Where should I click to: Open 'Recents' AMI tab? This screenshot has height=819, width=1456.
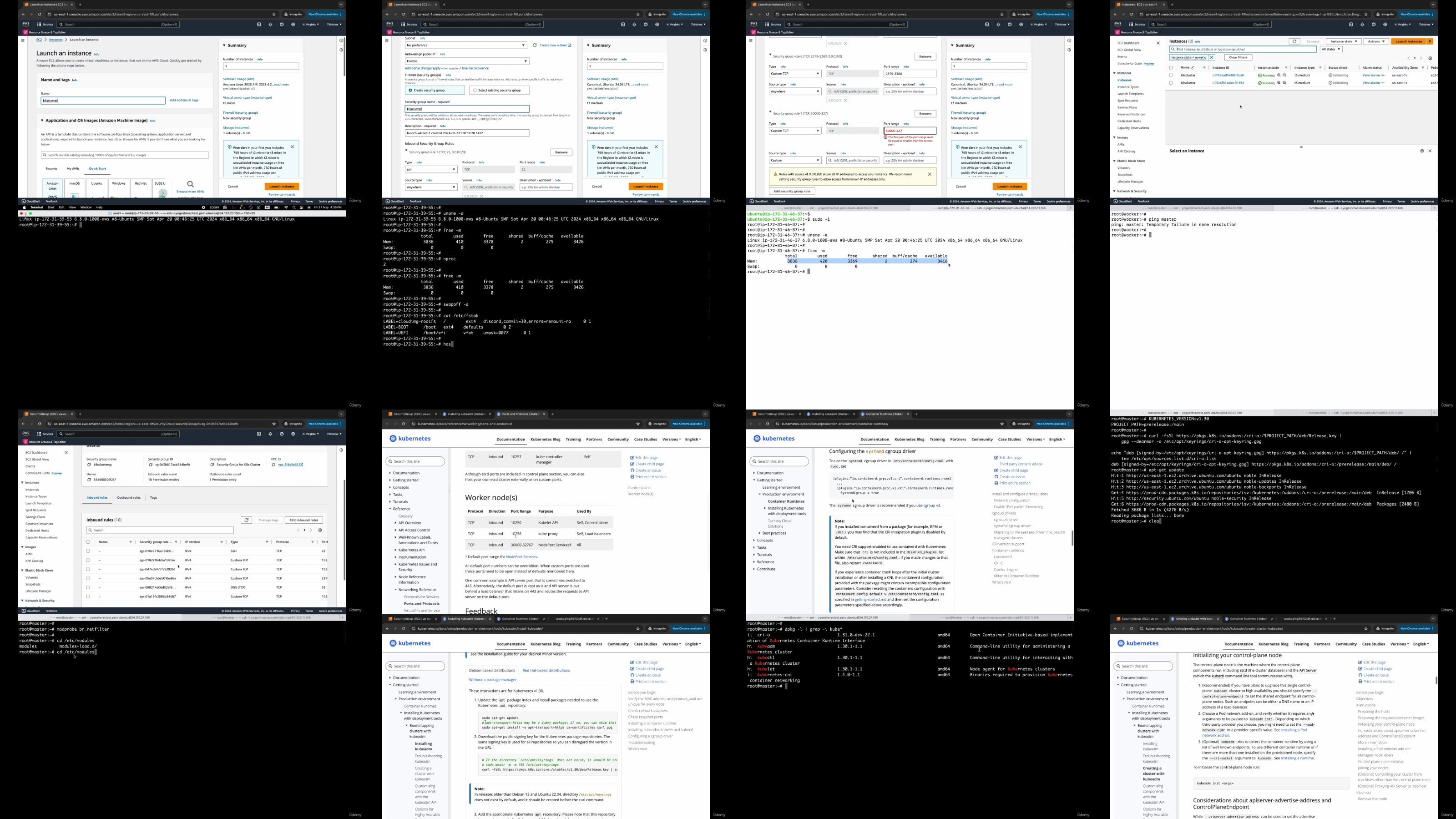pos(51,168)
